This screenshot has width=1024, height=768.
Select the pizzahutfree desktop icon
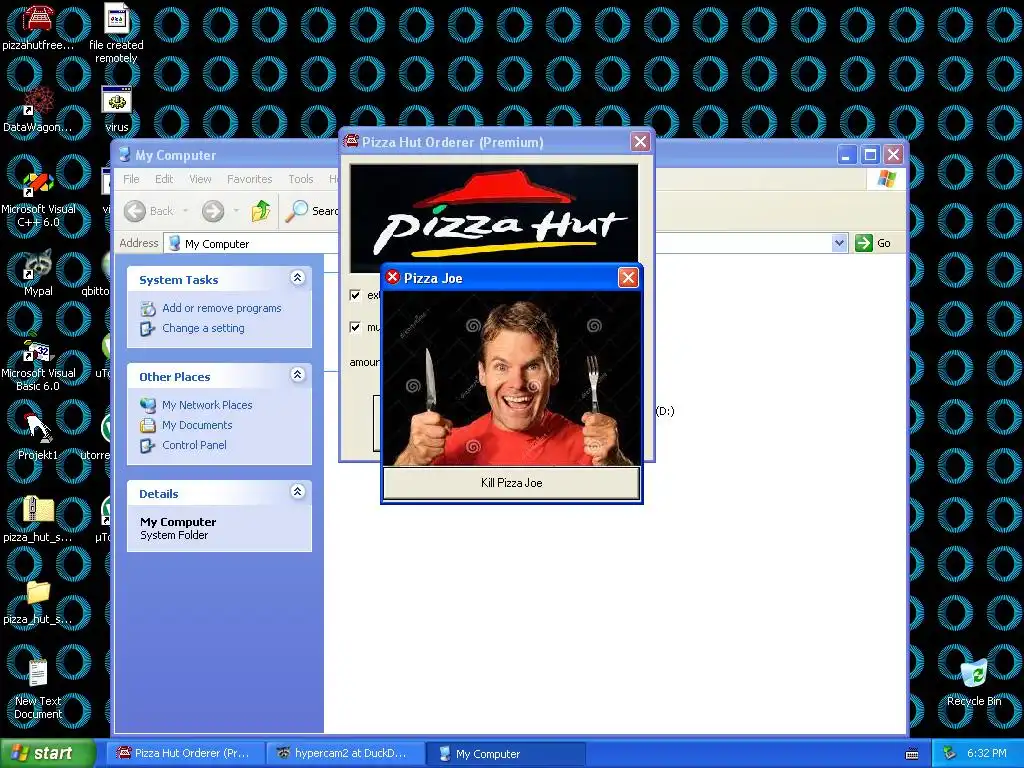[38, 26]
